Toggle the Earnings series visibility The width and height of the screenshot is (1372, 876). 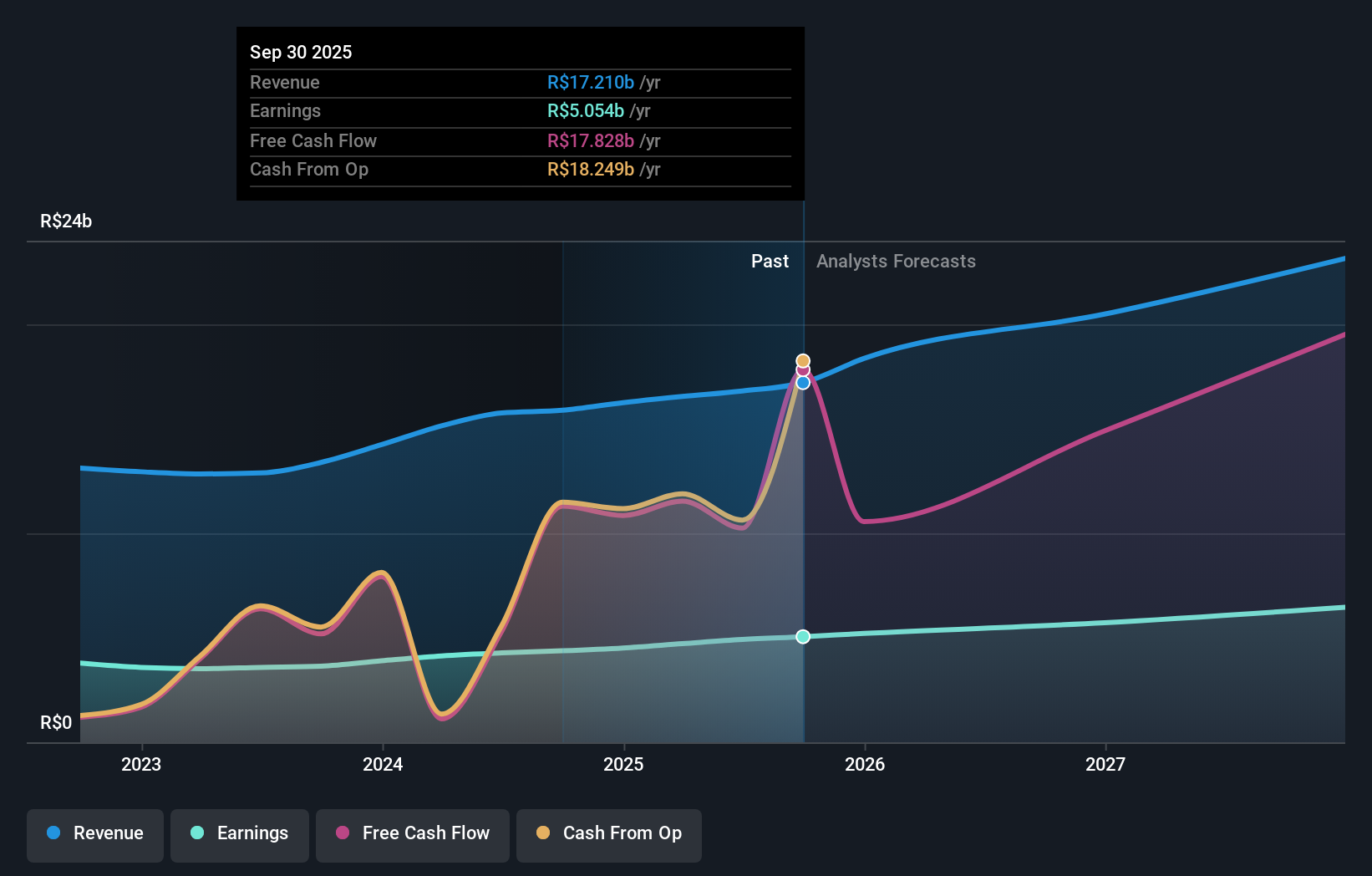coord(240,833)
